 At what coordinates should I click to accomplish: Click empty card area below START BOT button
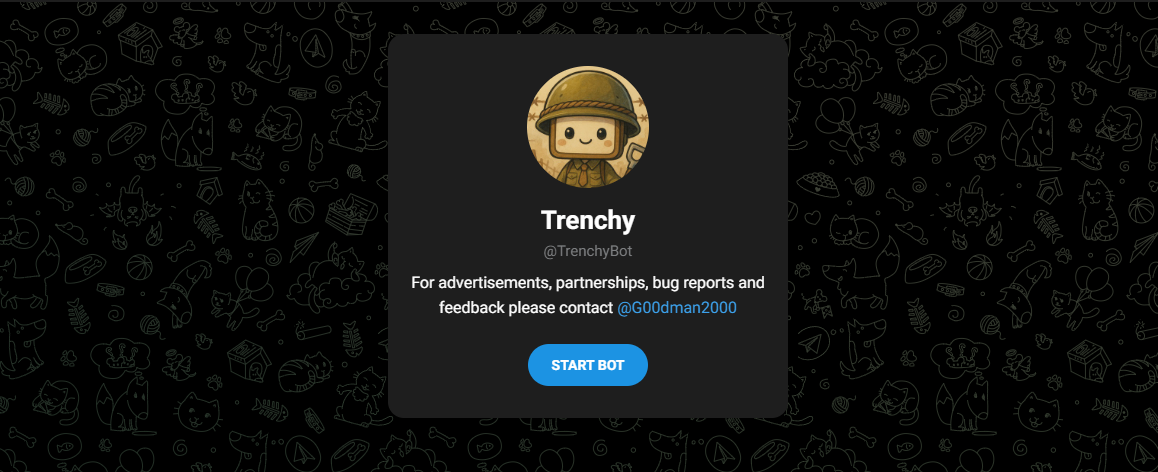pos(587,402)
